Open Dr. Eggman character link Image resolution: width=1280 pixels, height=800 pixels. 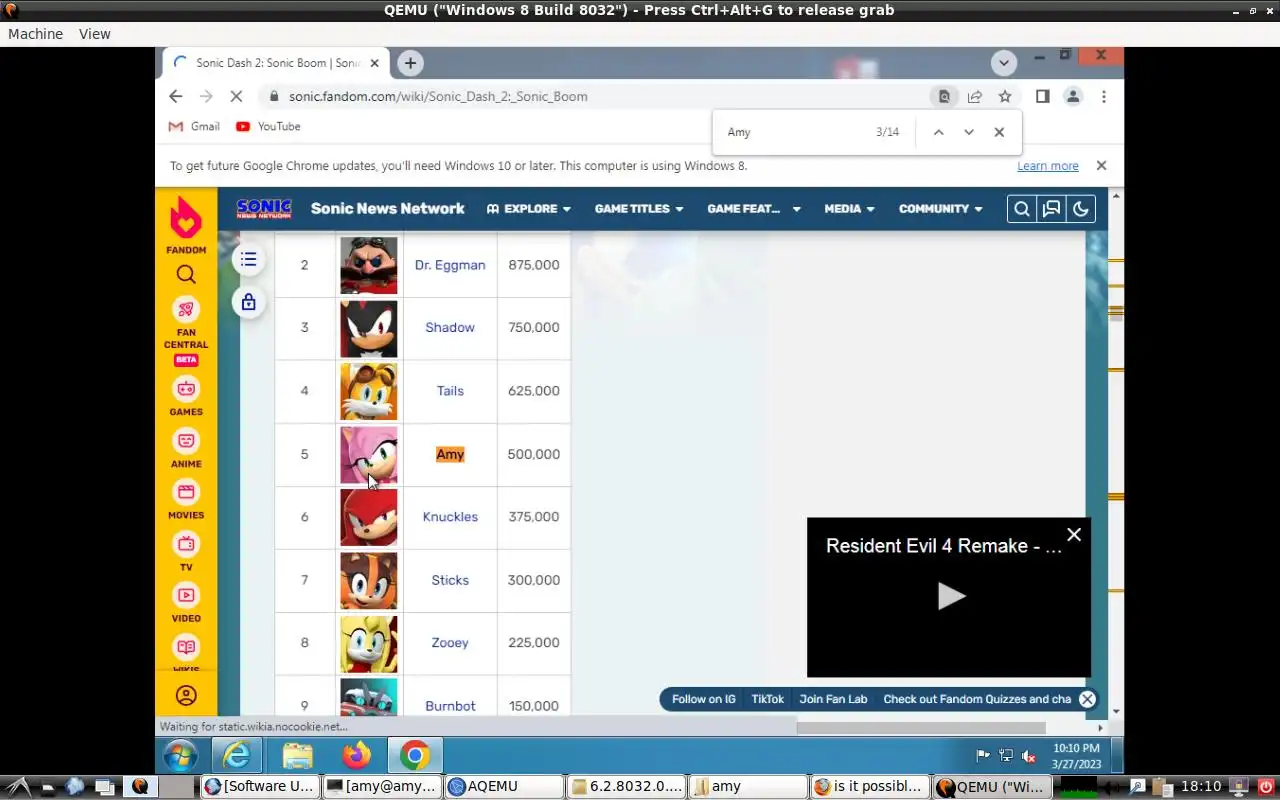pos(450,265)
